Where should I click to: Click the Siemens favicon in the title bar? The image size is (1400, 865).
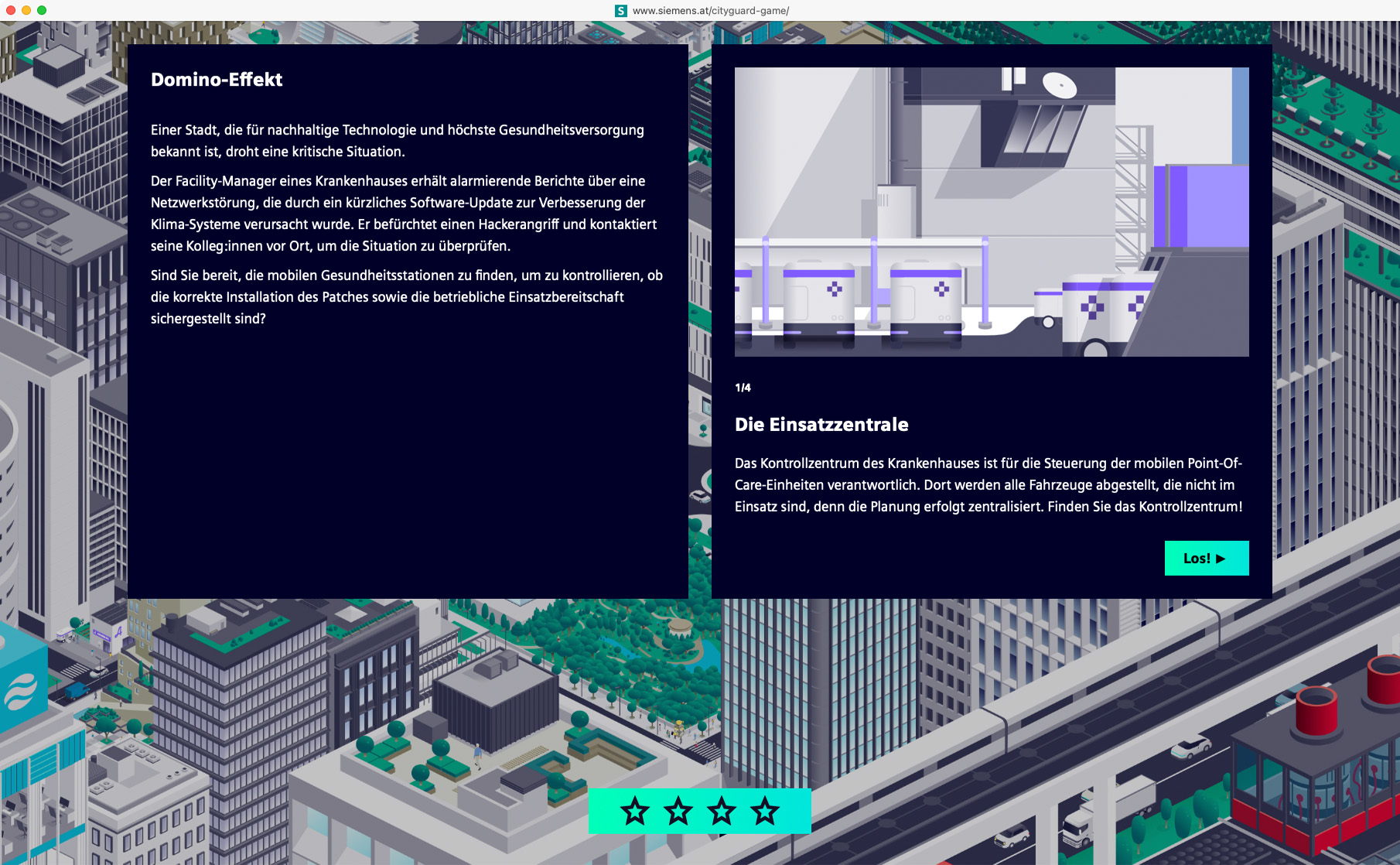[x=620, y=11]
